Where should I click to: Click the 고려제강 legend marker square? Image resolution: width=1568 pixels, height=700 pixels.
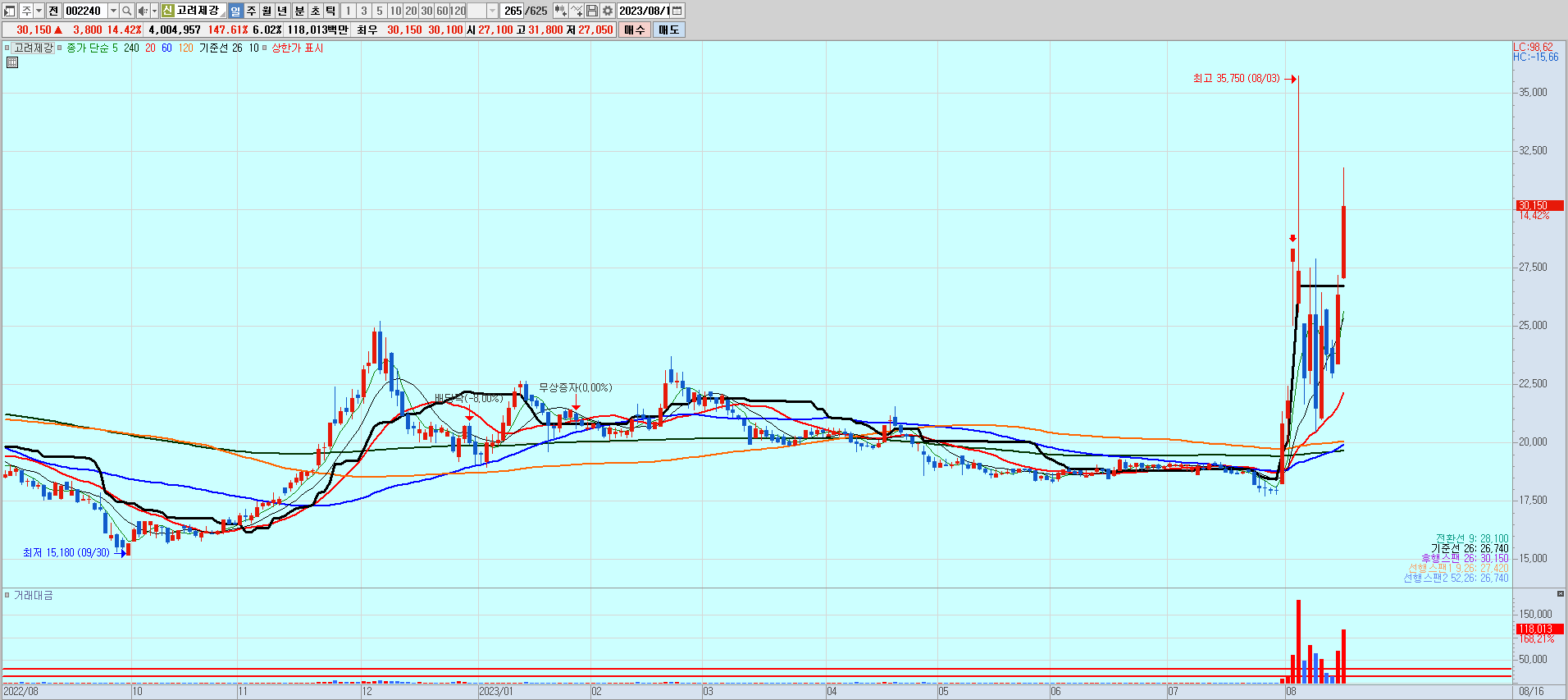(x=7, y=48)
